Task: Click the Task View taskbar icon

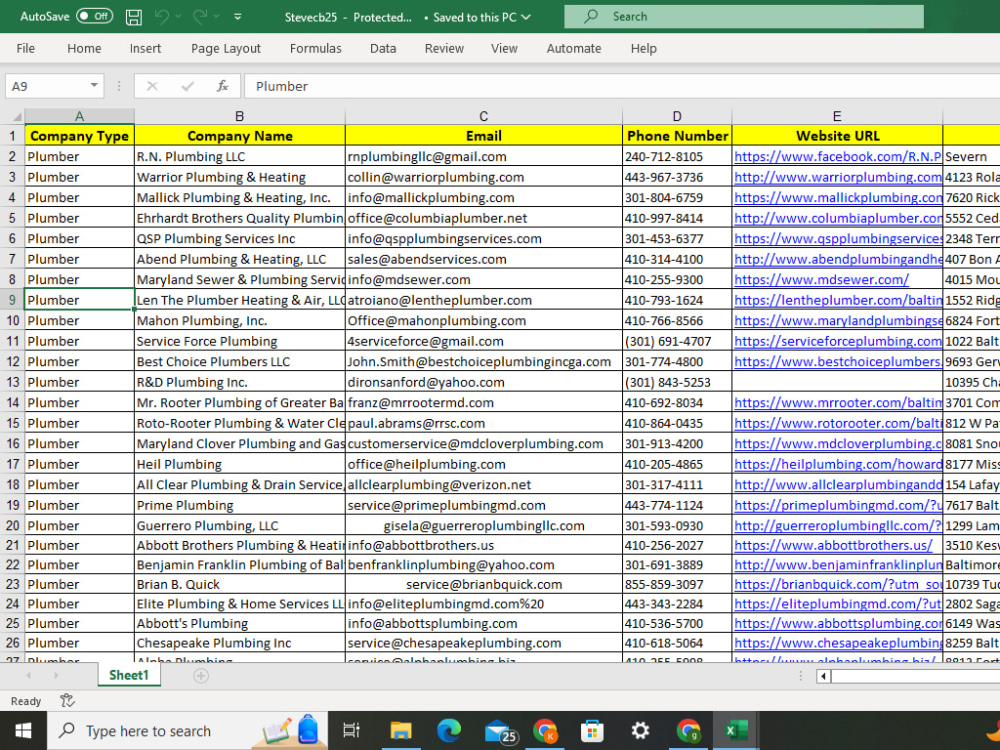Action: [x=351, y=731]
